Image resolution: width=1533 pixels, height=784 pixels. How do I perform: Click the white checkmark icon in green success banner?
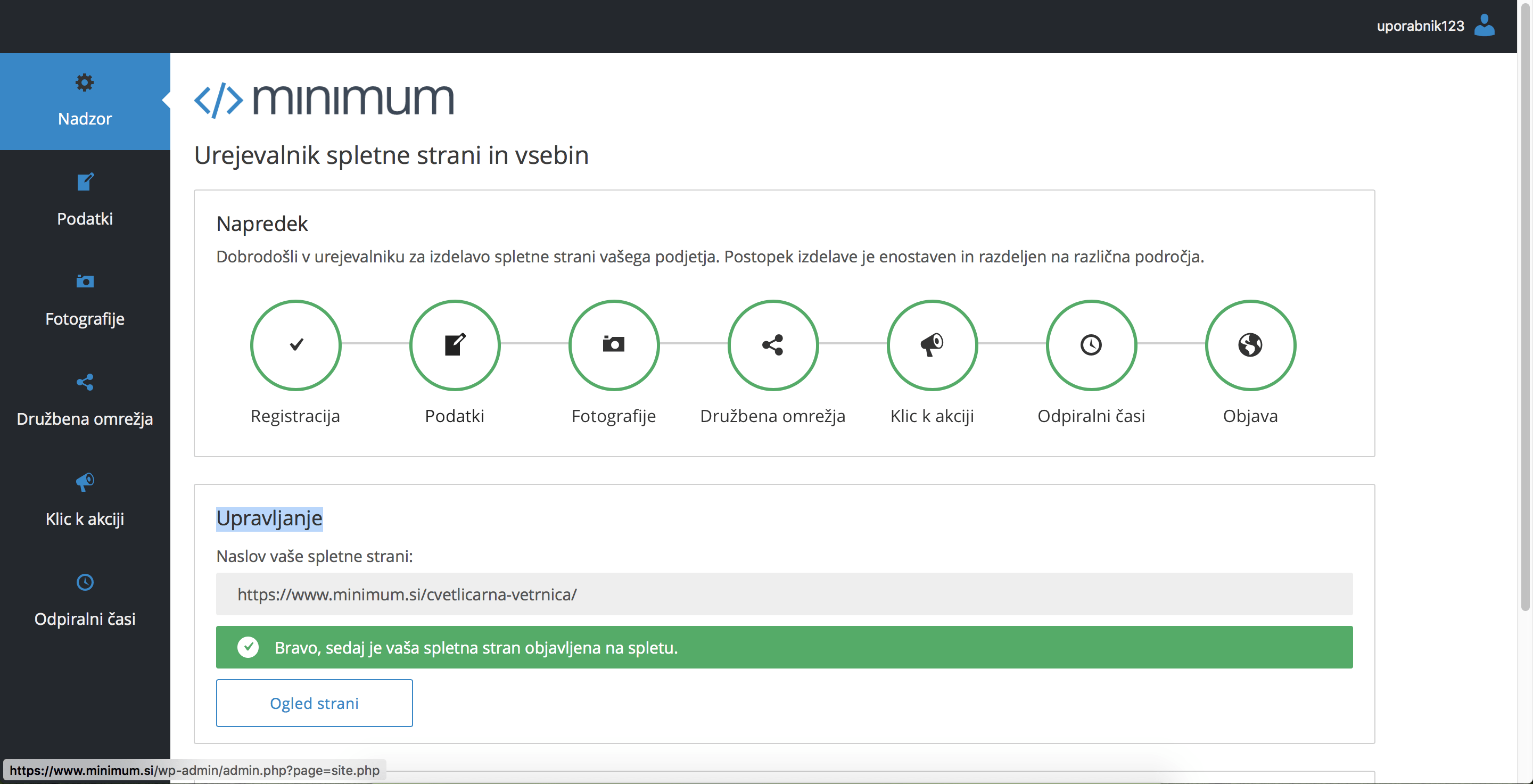[x=248, y=647]
